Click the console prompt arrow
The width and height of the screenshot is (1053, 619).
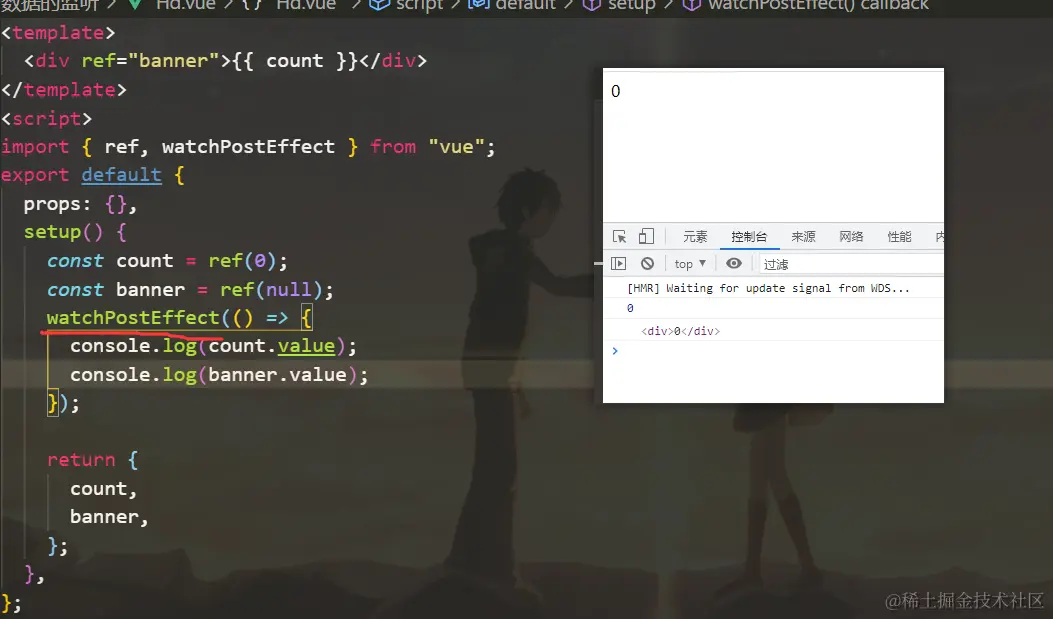[614, 350]
